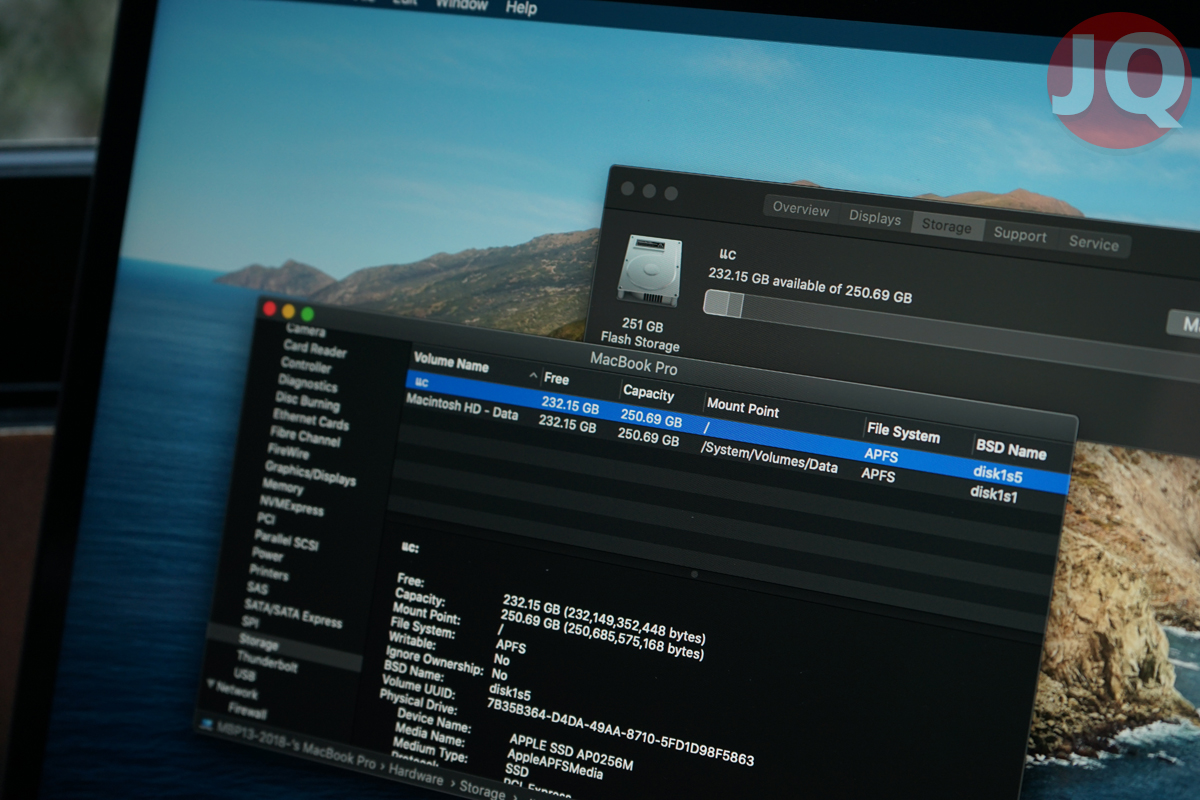The width and height of the screenshot is (1200, 800).
Task: Select the highlighted Storage item in the sidebar
Action: point(259,643)
